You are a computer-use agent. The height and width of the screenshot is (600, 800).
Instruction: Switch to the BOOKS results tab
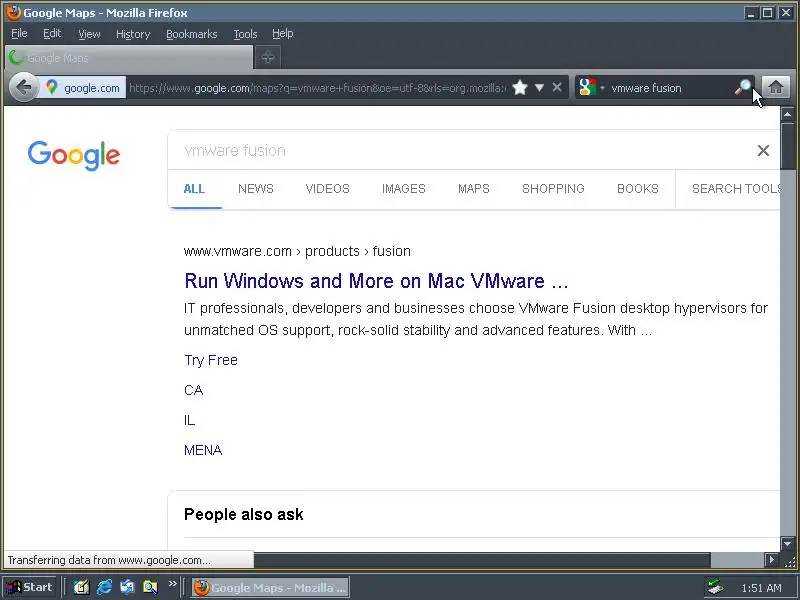tap(638, 189)
